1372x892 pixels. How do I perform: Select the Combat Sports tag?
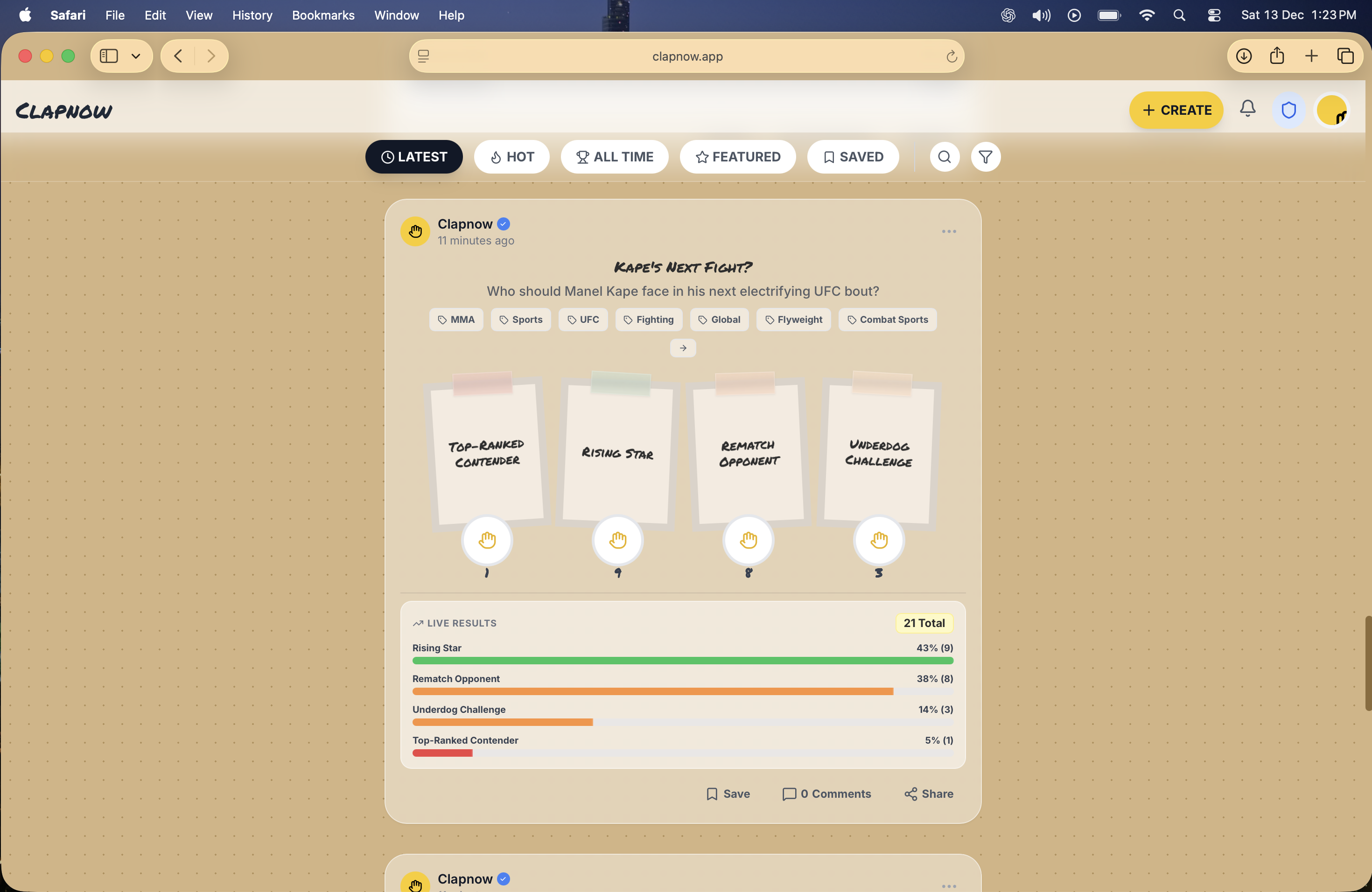click(x=887, y=319)
